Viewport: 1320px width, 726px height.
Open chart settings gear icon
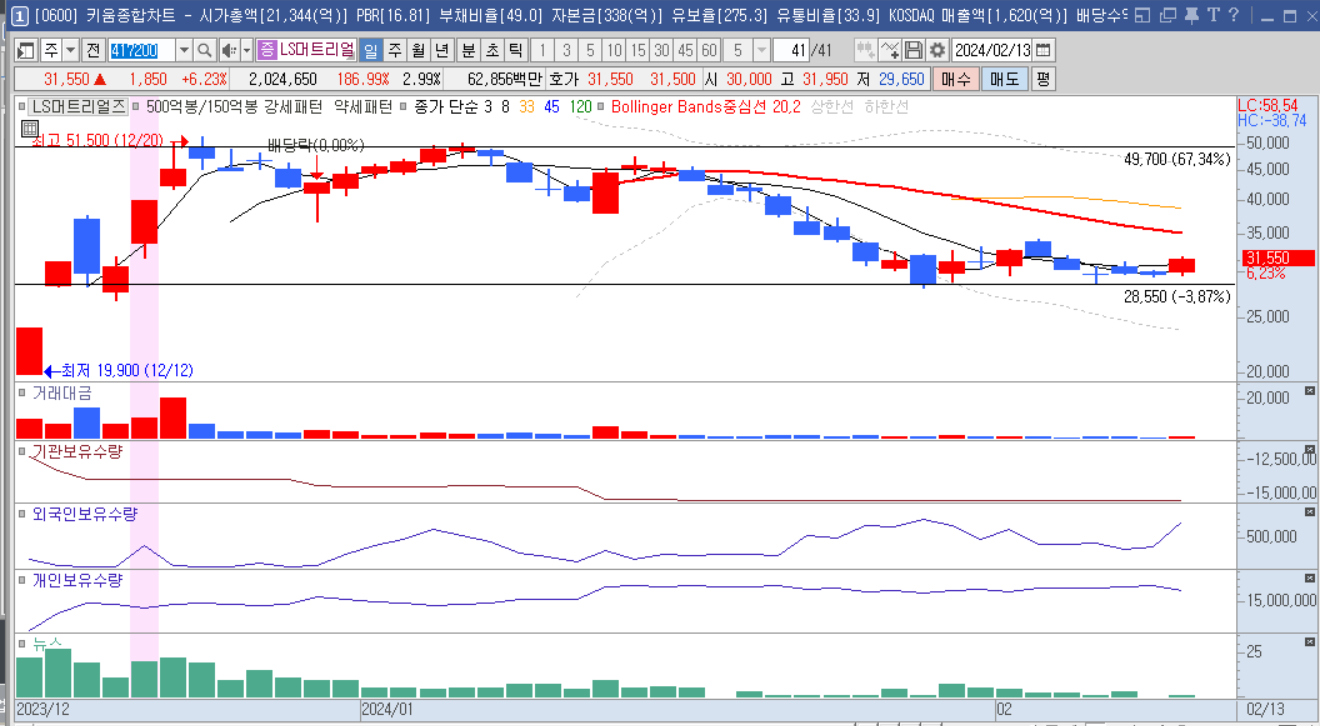point(937,50)
